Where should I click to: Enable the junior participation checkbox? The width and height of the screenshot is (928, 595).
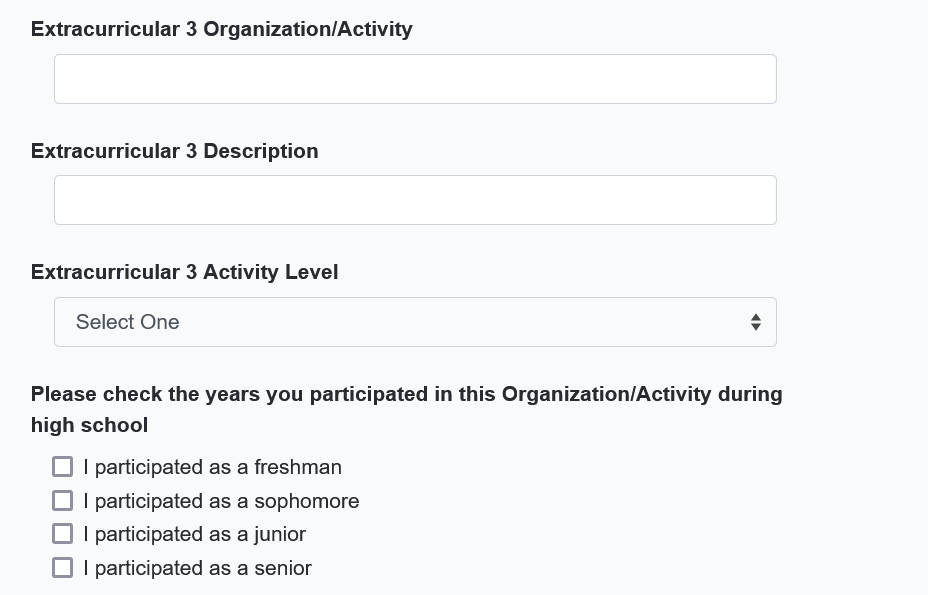[x=62, y=534]
